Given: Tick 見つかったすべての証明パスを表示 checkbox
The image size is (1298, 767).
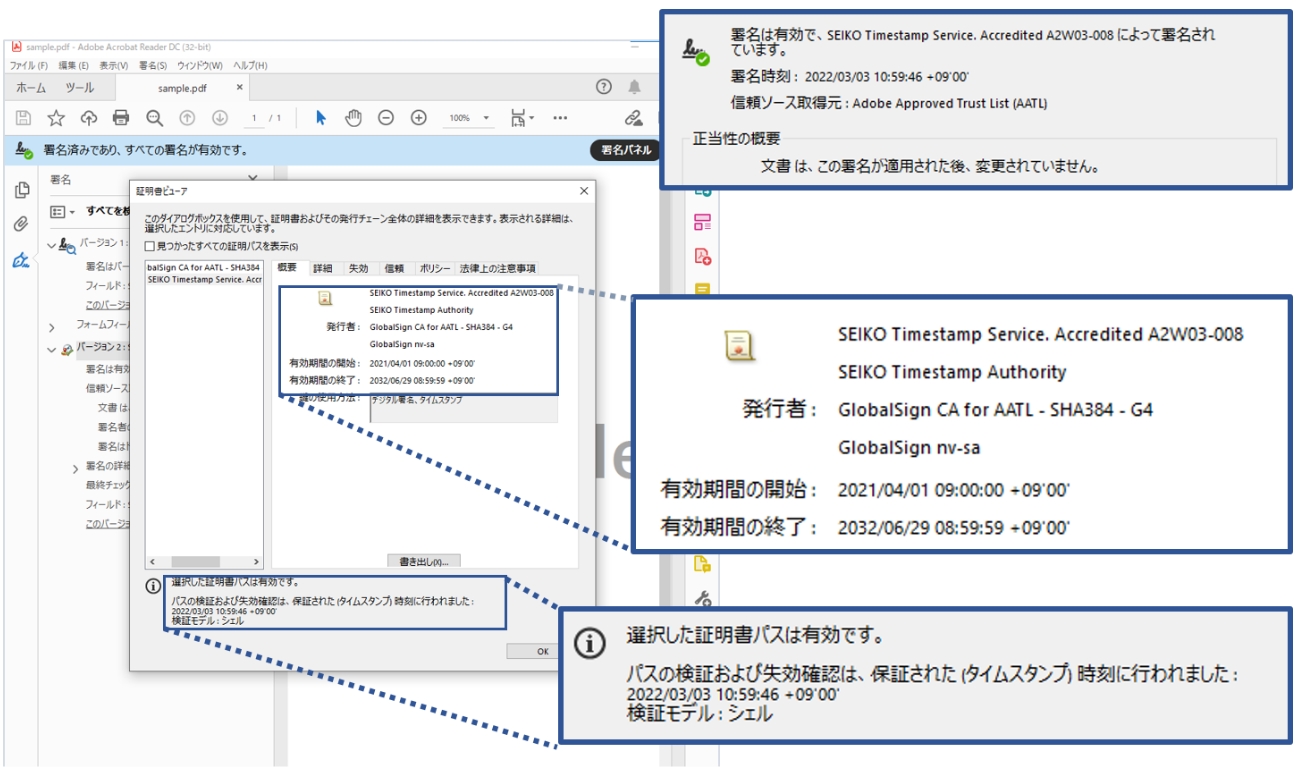Looking at the screenshot, I should [x=150, y=246].
